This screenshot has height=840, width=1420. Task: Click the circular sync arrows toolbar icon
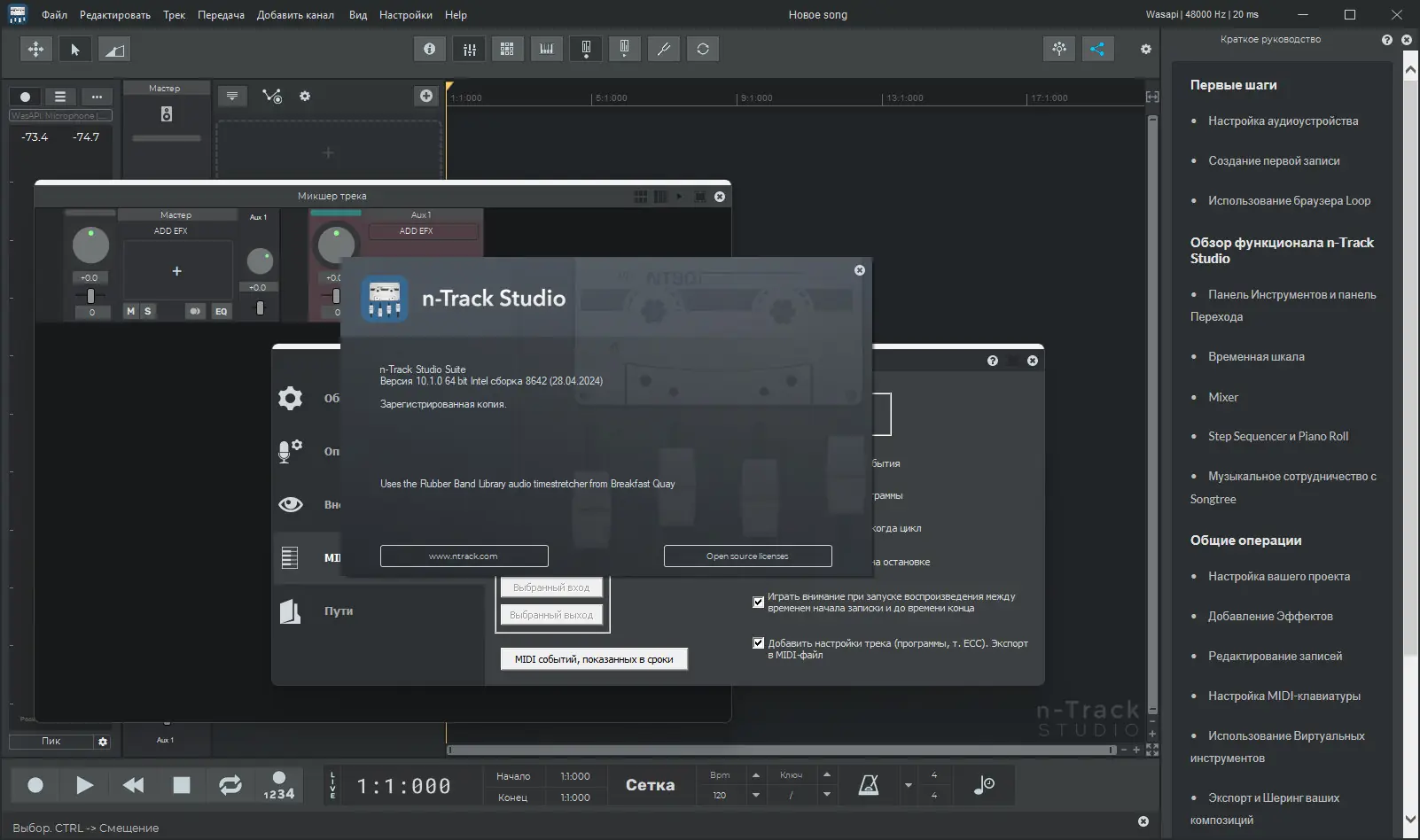click(x=703, y=50)
